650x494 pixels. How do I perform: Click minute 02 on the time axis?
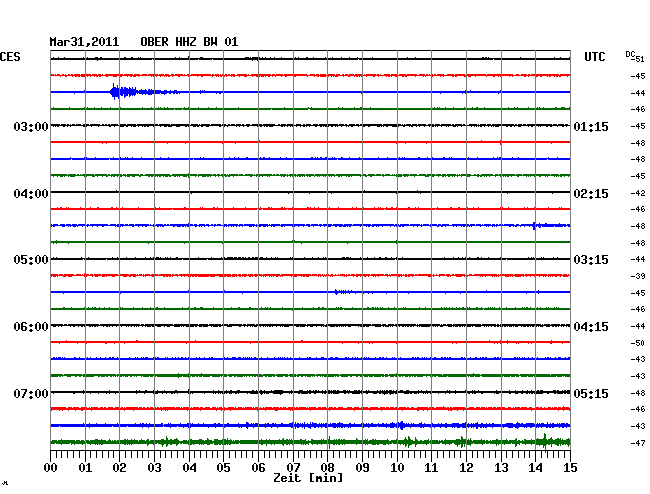(x=119, y=467)
